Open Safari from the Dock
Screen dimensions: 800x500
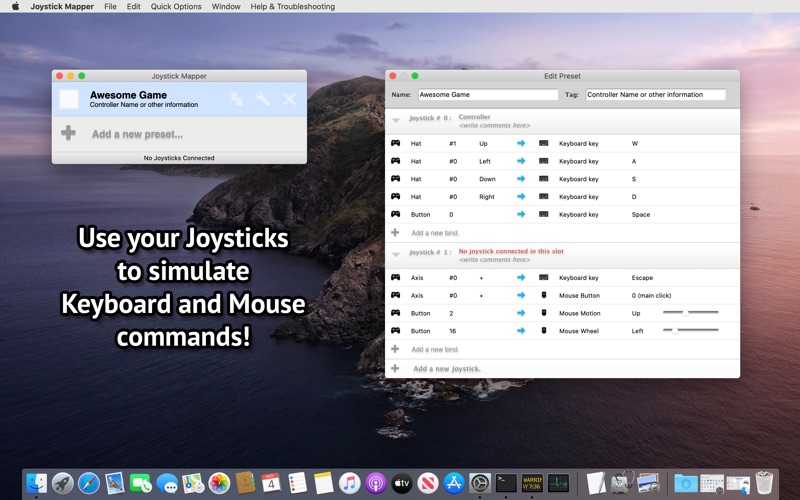click(89, 483)
